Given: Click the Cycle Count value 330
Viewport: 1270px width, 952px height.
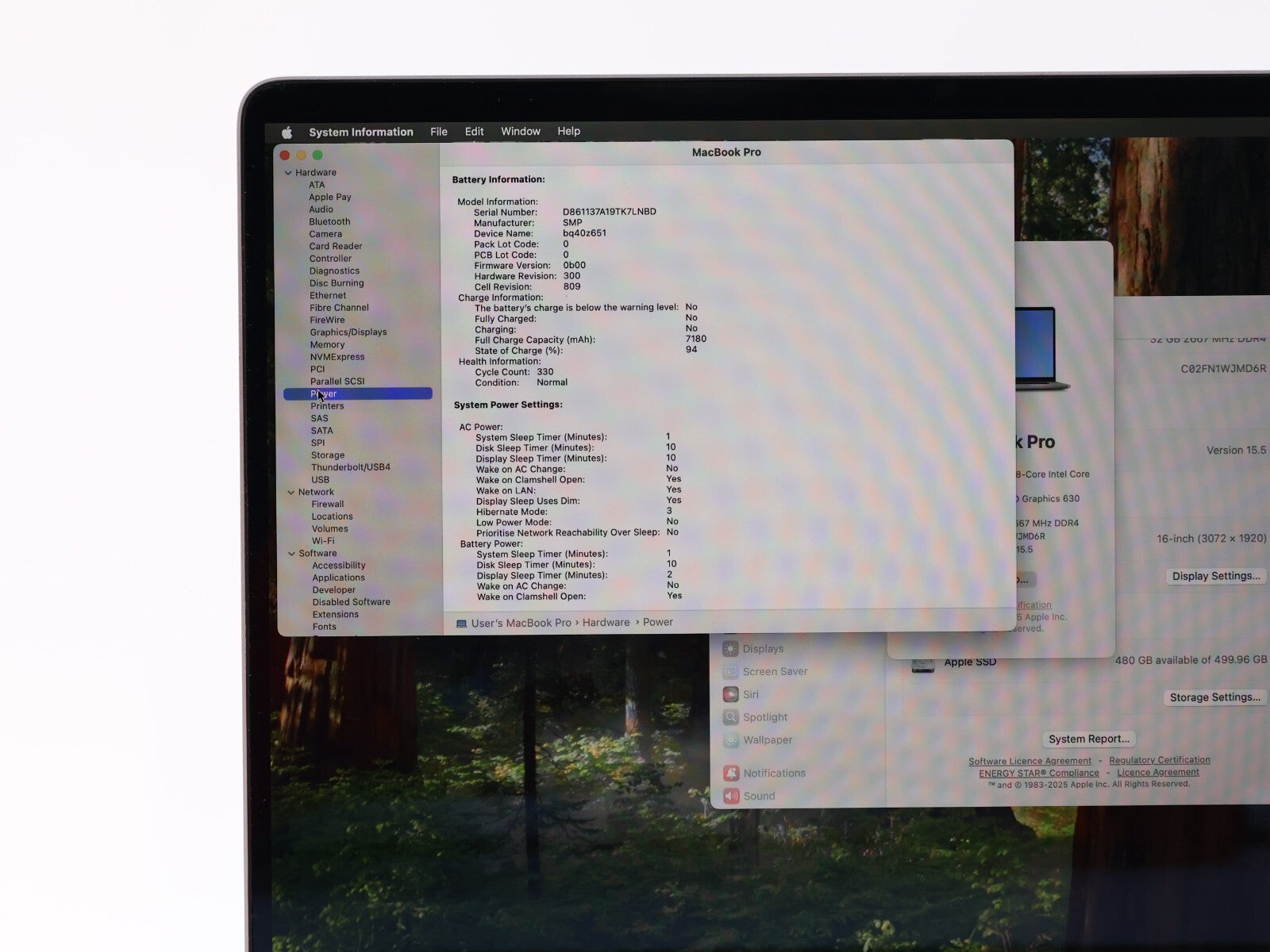Looking at the screenshot, I should [545, 371].
